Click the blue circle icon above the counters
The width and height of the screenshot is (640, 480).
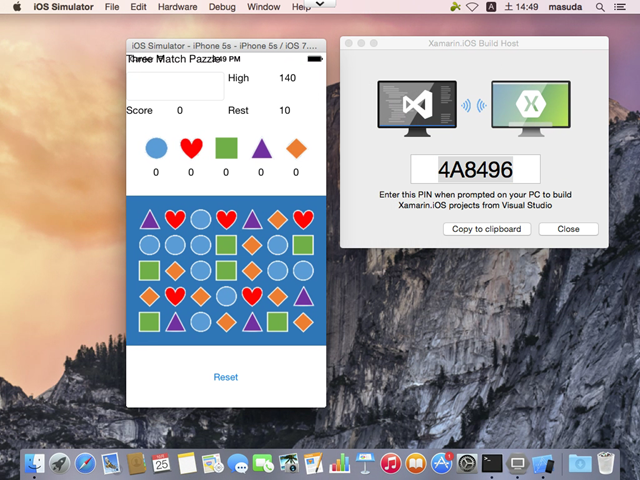pyautogui.click(x=156, y=148)
